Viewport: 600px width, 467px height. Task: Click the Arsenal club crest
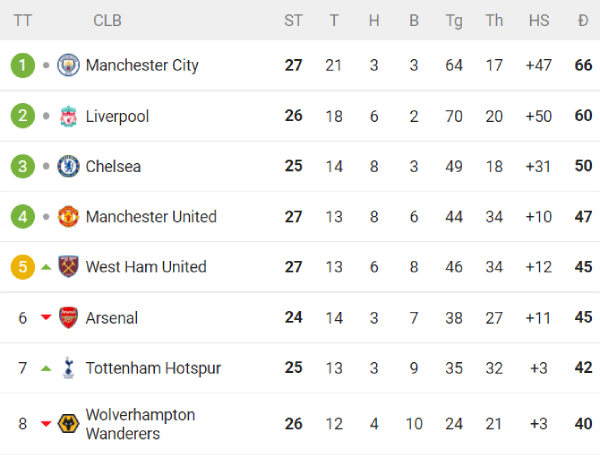pos(68,318)
